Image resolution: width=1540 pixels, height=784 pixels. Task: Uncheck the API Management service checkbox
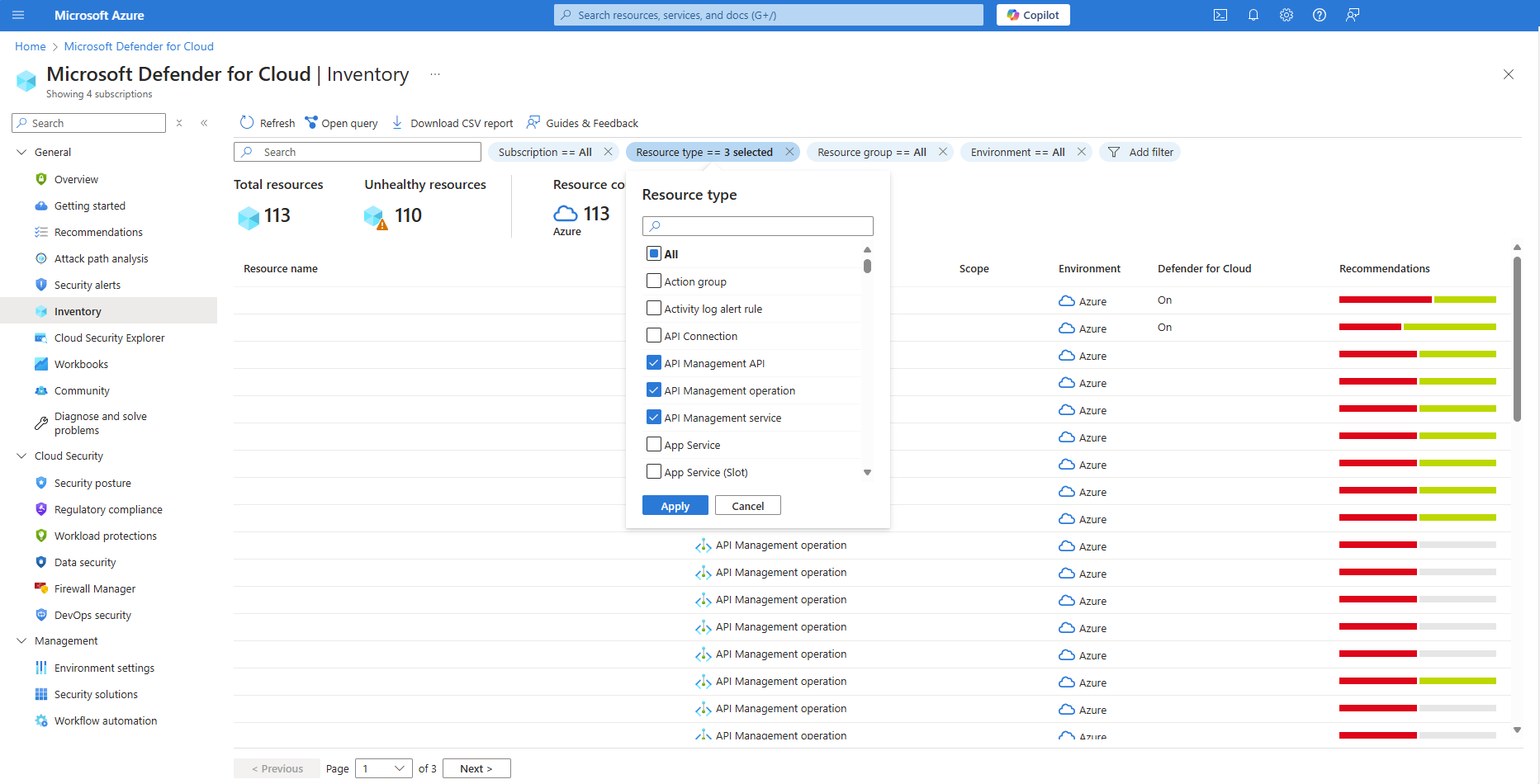pos(654,417)
